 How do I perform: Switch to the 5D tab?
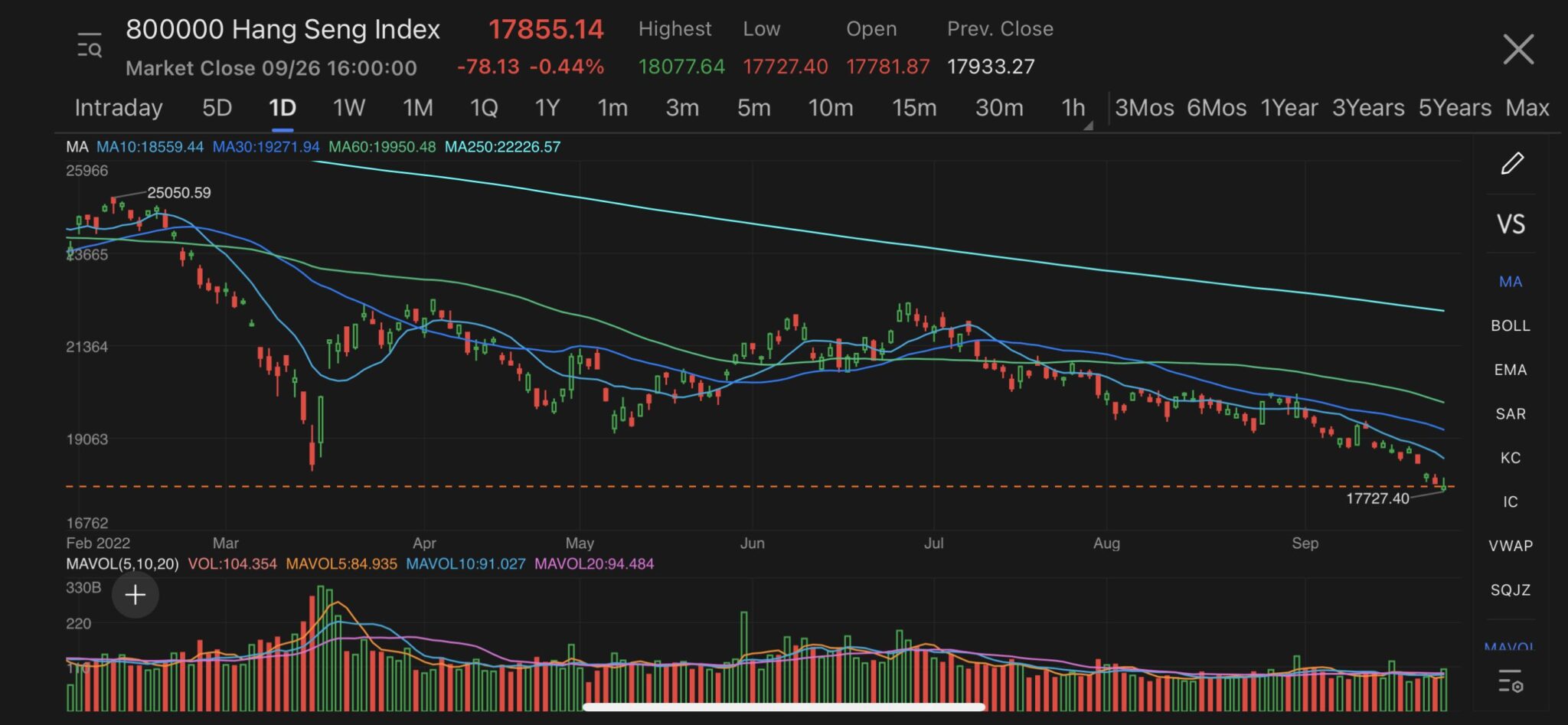coord(217,108)
